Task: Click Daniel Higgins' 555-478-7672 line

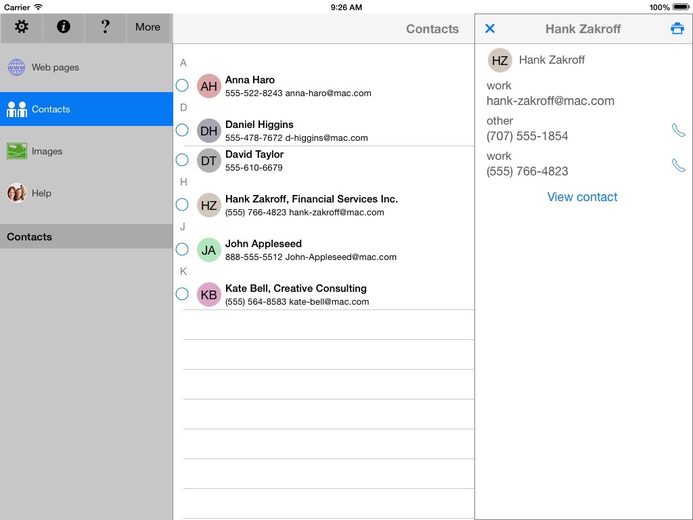Action: (x=297, y=138)
